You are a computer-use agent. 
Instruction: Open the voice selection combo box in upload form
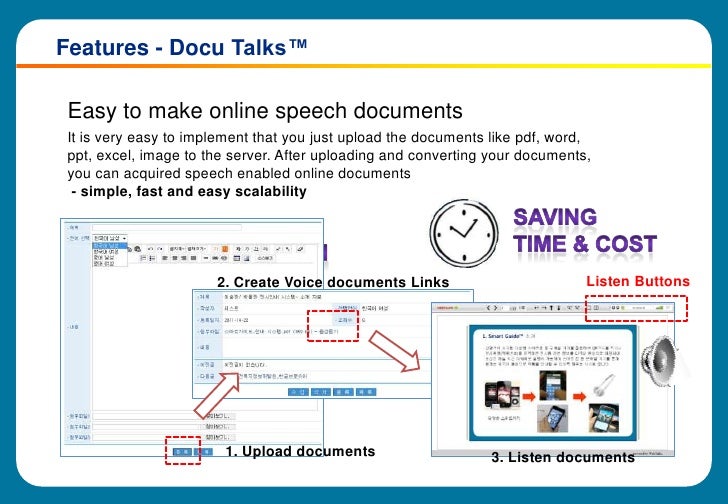pos(110,238)
